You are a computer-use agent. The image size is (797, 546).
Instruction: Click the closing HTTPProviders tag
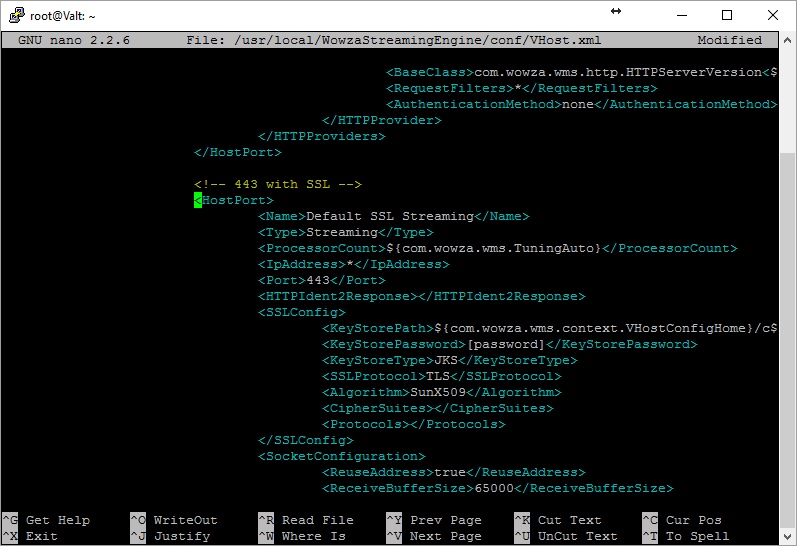point(322,136)
